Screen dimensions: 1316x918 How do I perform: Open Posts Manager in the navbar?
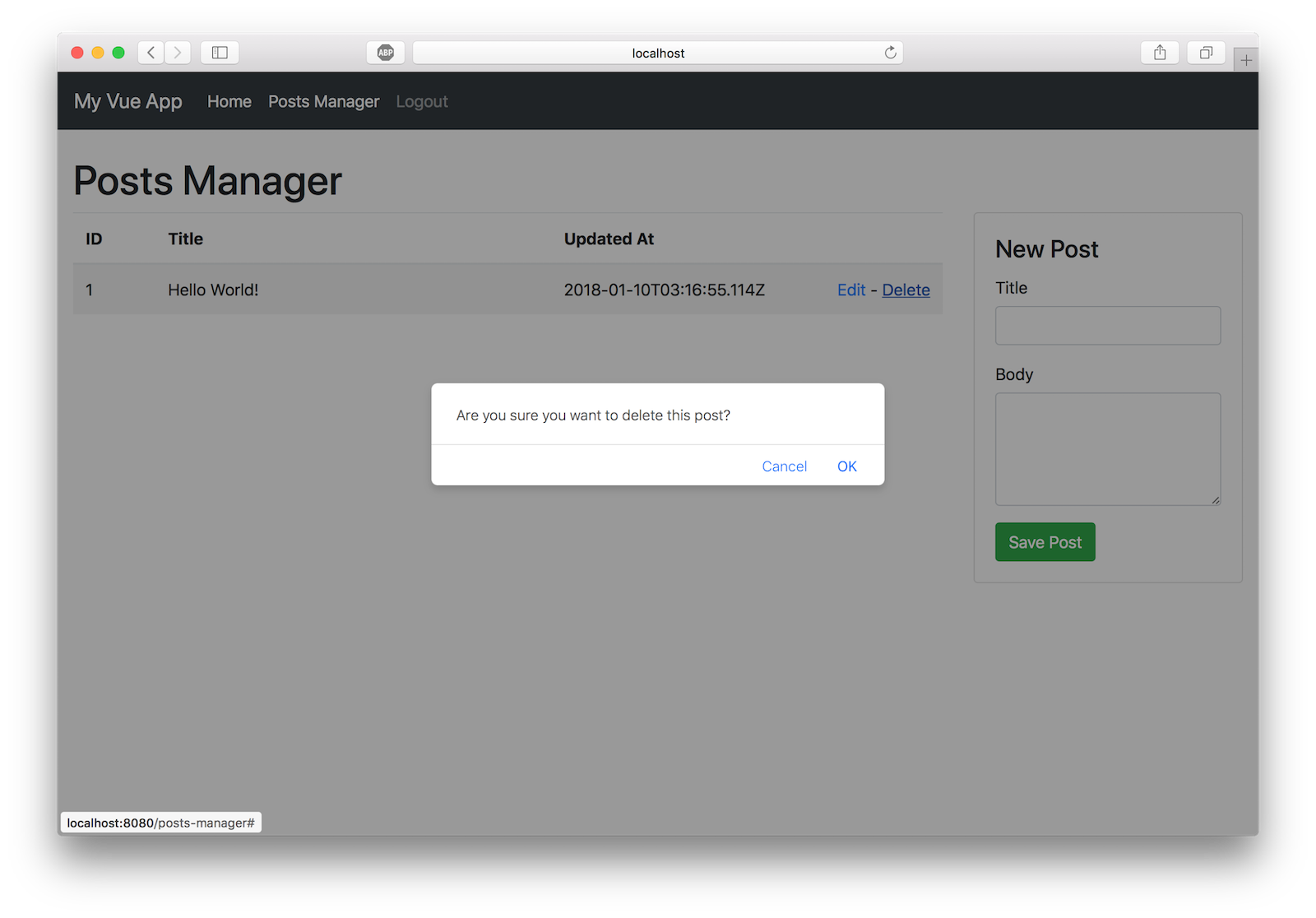(323, 101)
